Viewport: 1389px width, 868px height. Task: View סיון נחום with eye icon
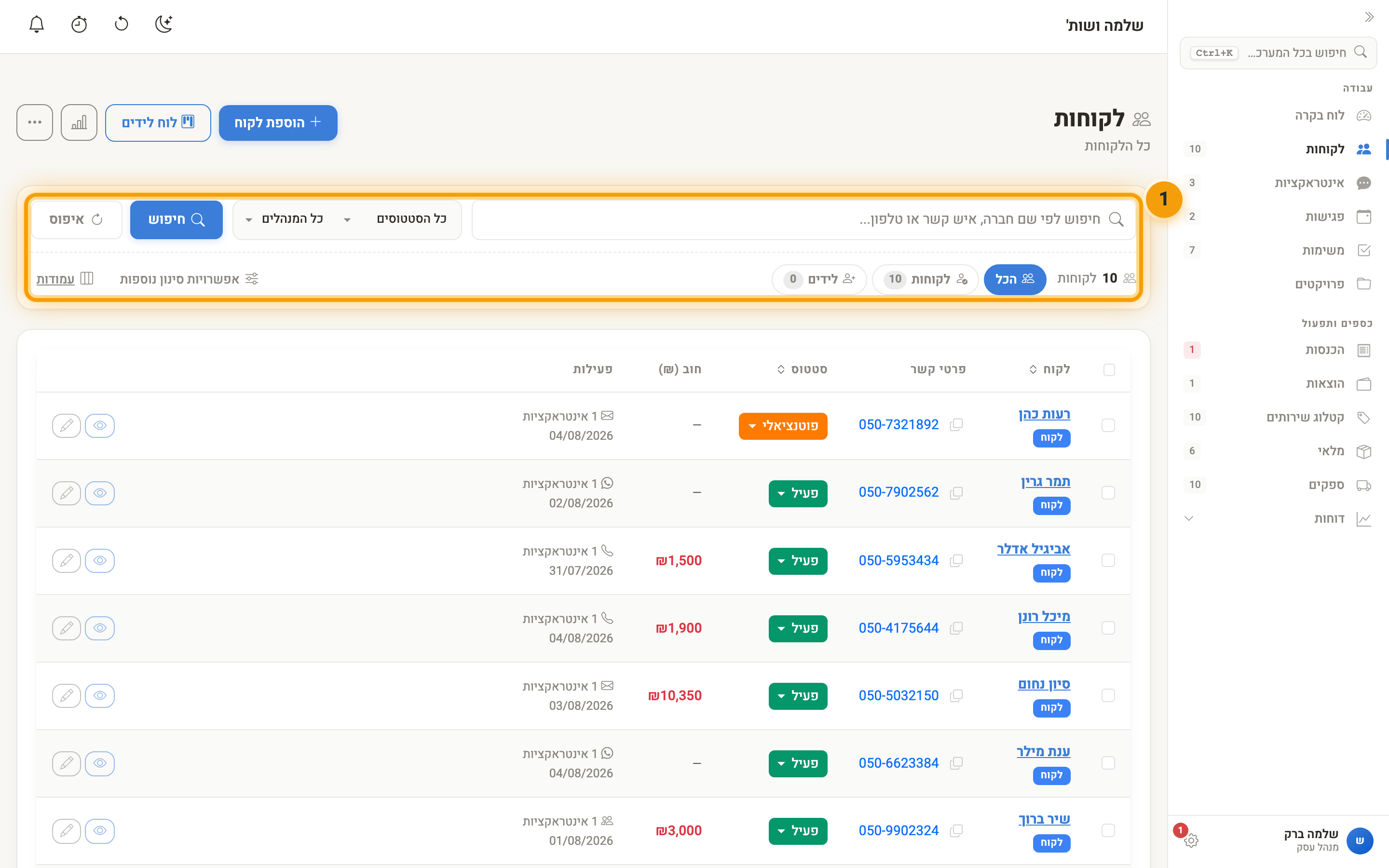click(x=100, y=696)
